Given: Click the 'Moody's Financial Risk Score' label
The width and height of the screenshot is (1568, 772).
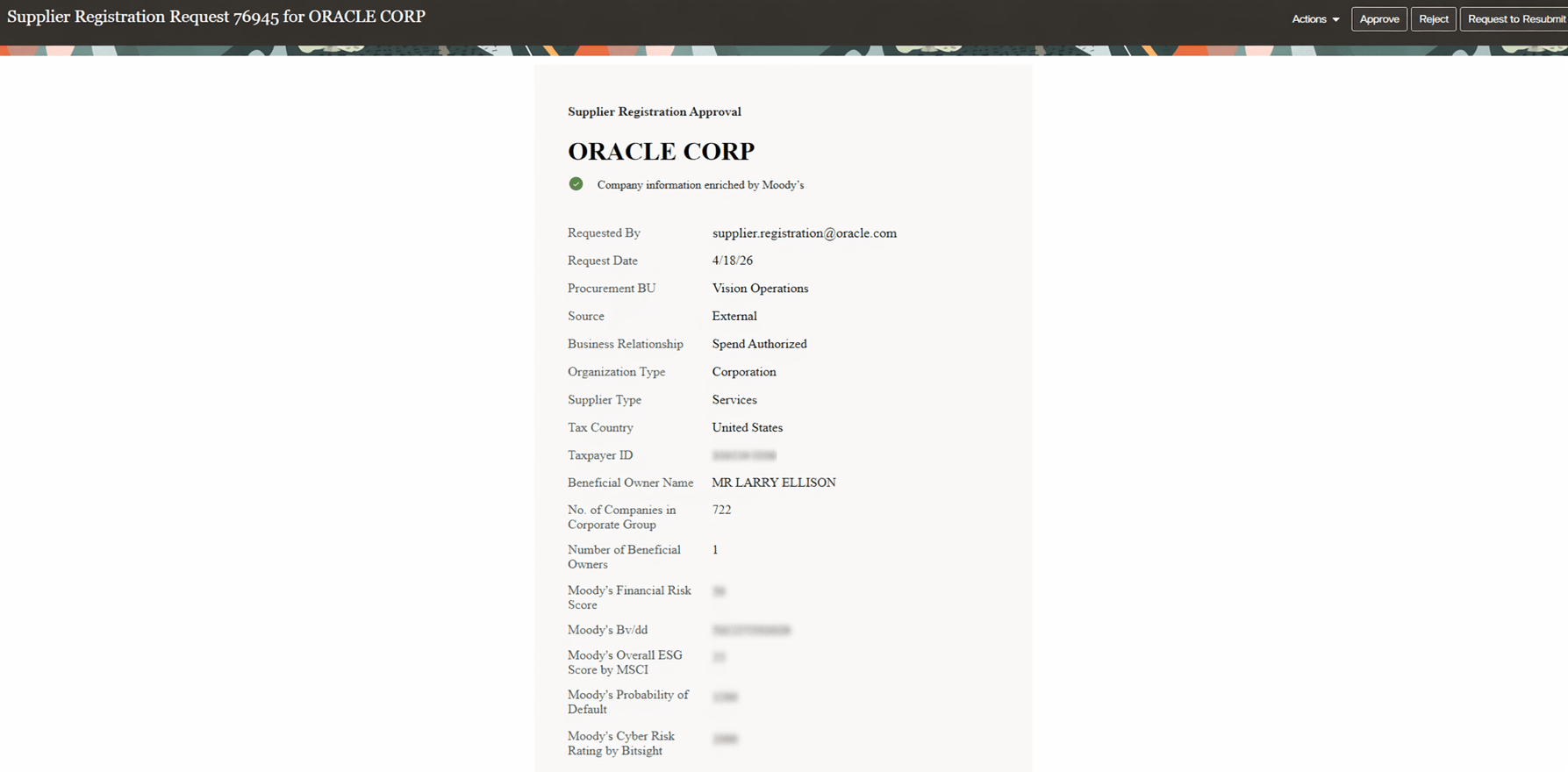Looking at the screenshot, I should tap(630, 597).
